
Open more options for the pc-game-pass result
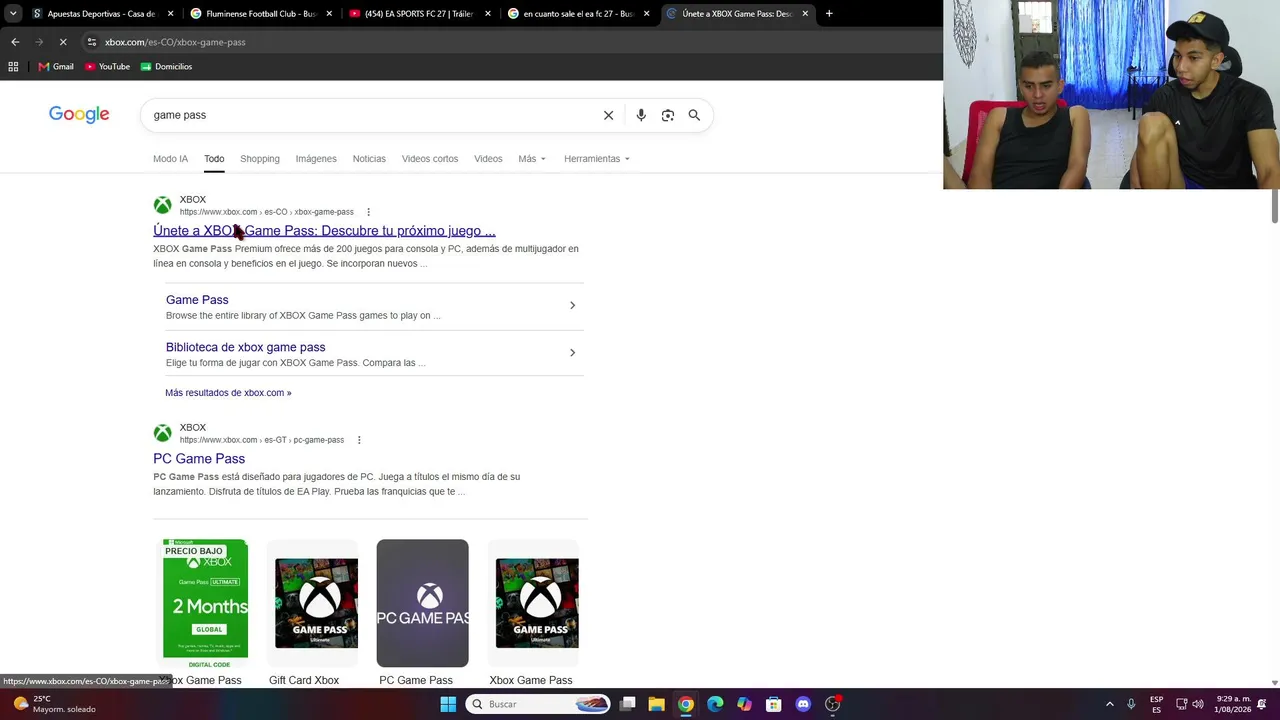click(359, 440)
